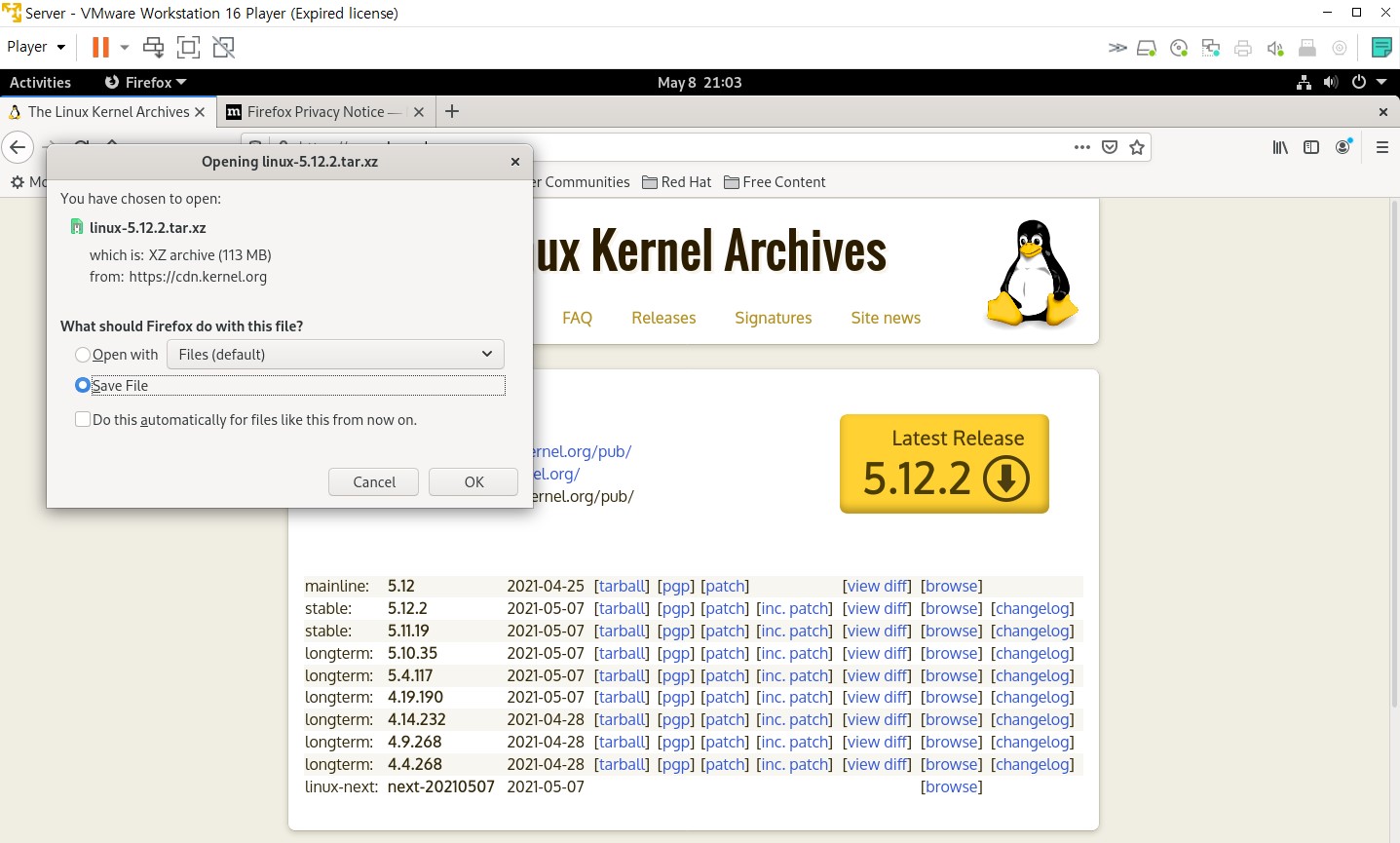Click the clock showing May 8 21:03
1400x843 pixels.
(700, 83)
